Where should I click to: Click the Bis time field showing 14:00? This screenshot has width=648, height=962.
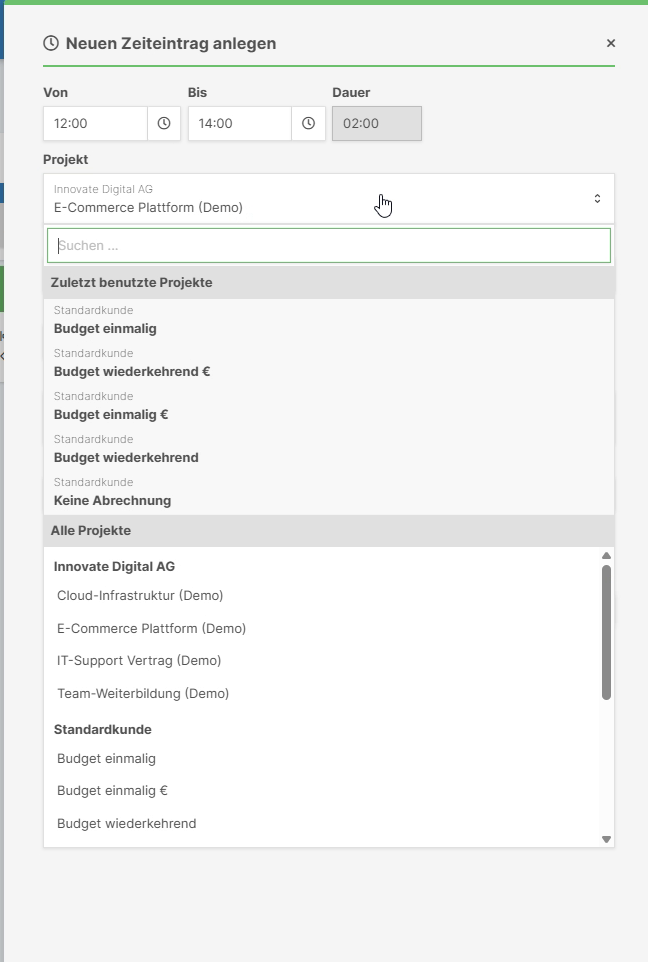point(239,124)
